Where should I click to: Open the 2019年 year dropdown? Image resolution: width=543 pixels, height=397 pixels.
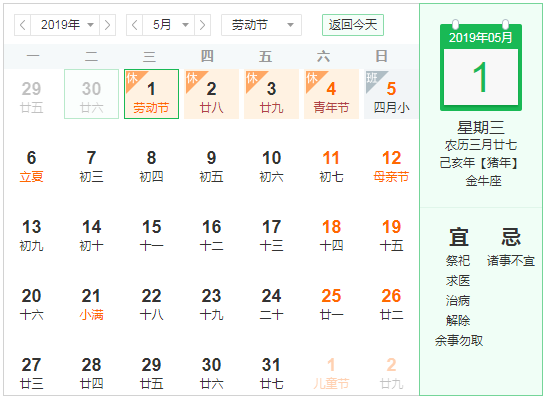point(65,25)
